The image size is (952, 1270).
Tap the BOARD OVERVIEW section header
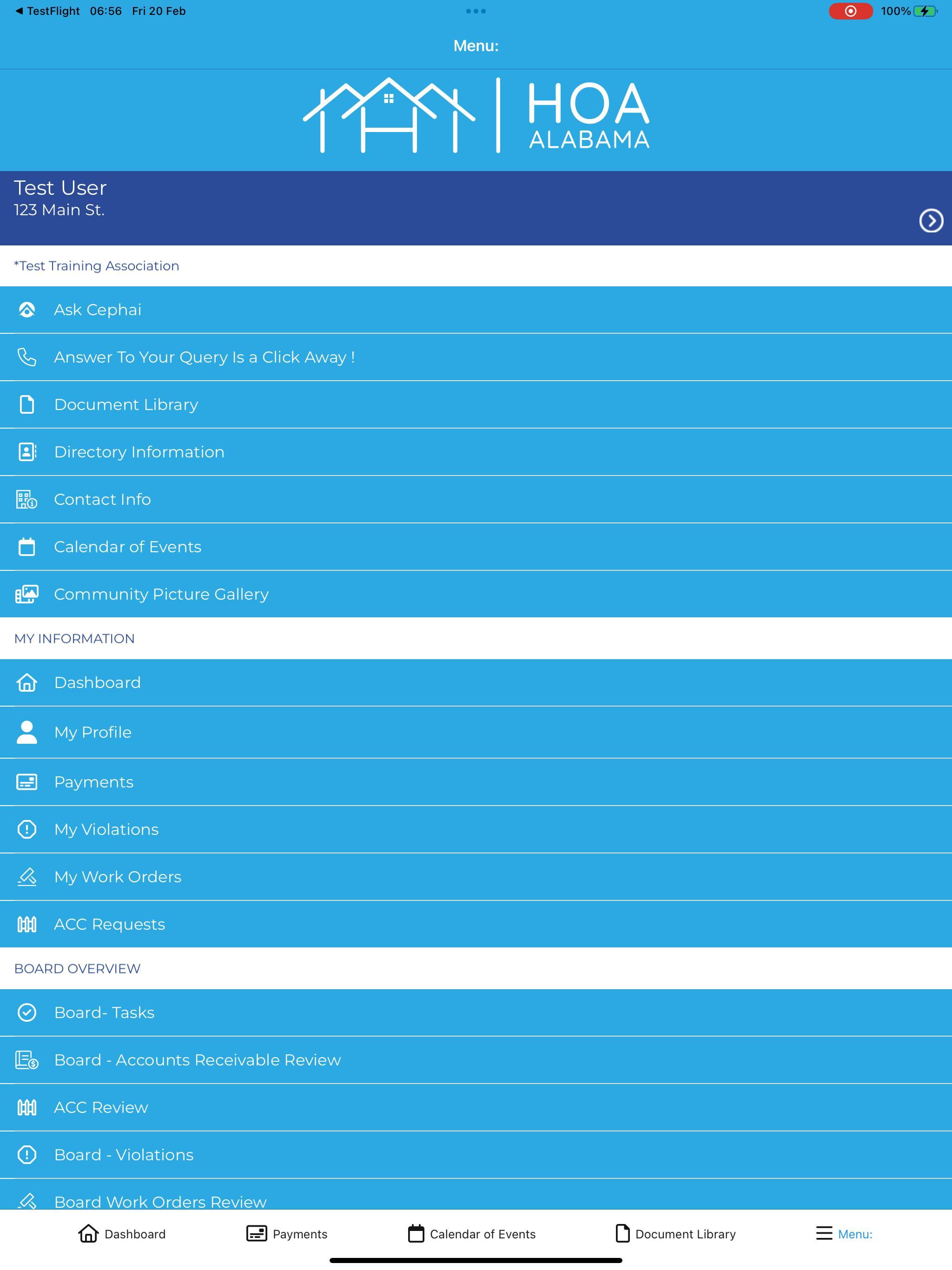(77, 969)
